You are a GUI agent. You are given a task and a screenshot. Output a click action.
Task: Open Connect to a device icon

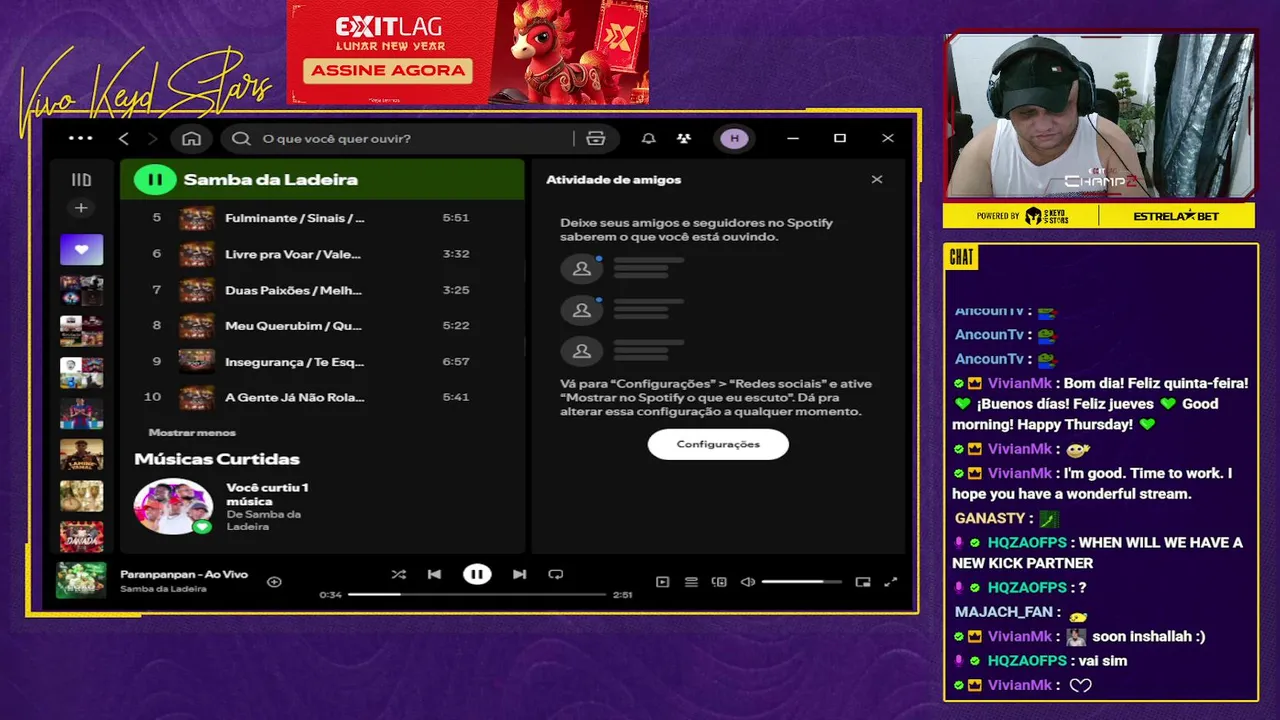click(719, 582)
